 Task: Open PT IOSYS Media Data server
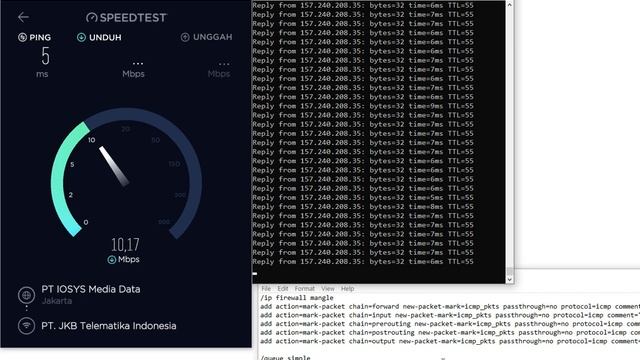pyautogui.click(x=91, y=289)
